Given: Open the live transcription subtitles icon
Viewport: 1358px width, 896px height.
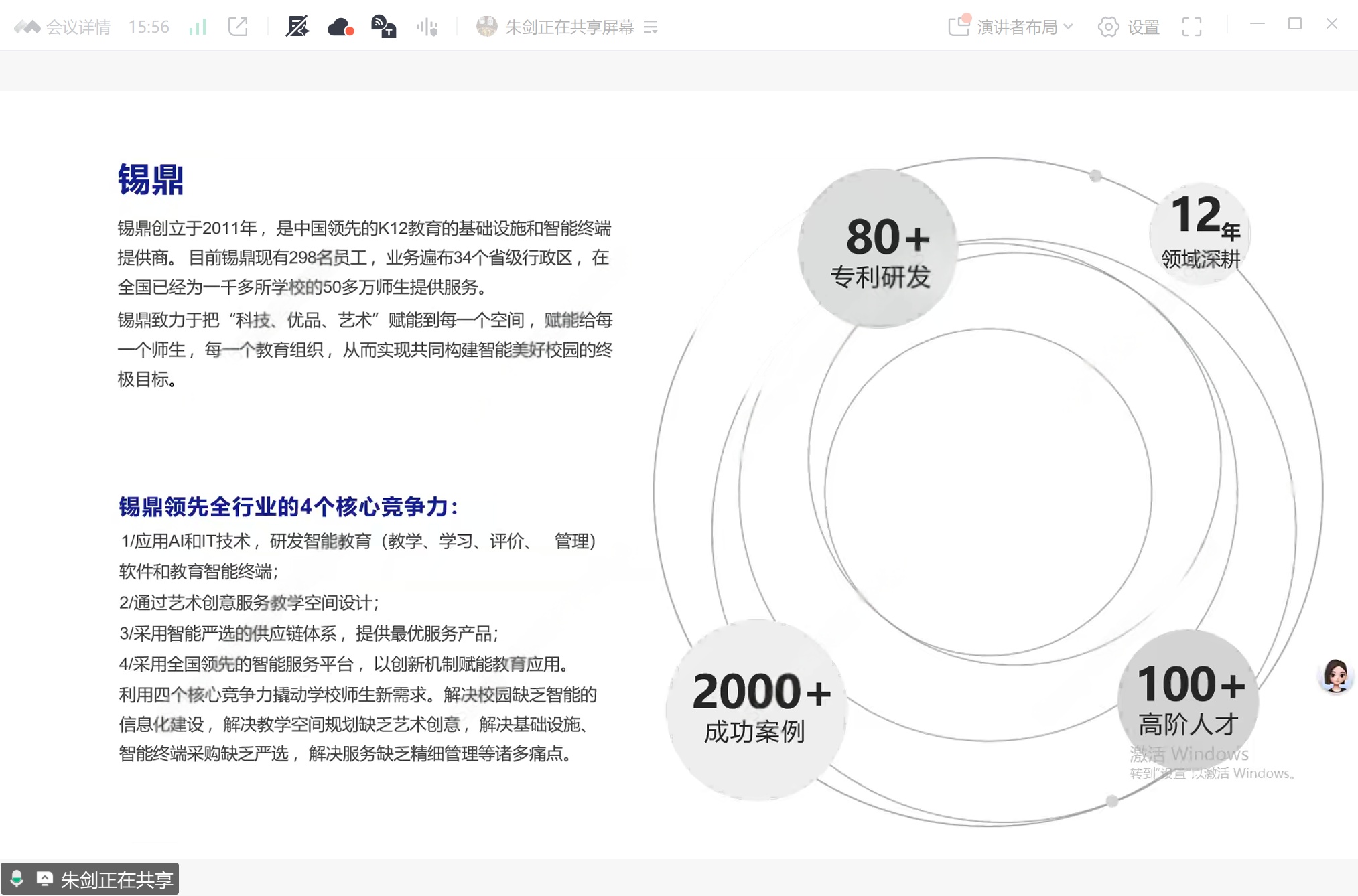Looking at the screenshot, I should click(x=383, y=27).
